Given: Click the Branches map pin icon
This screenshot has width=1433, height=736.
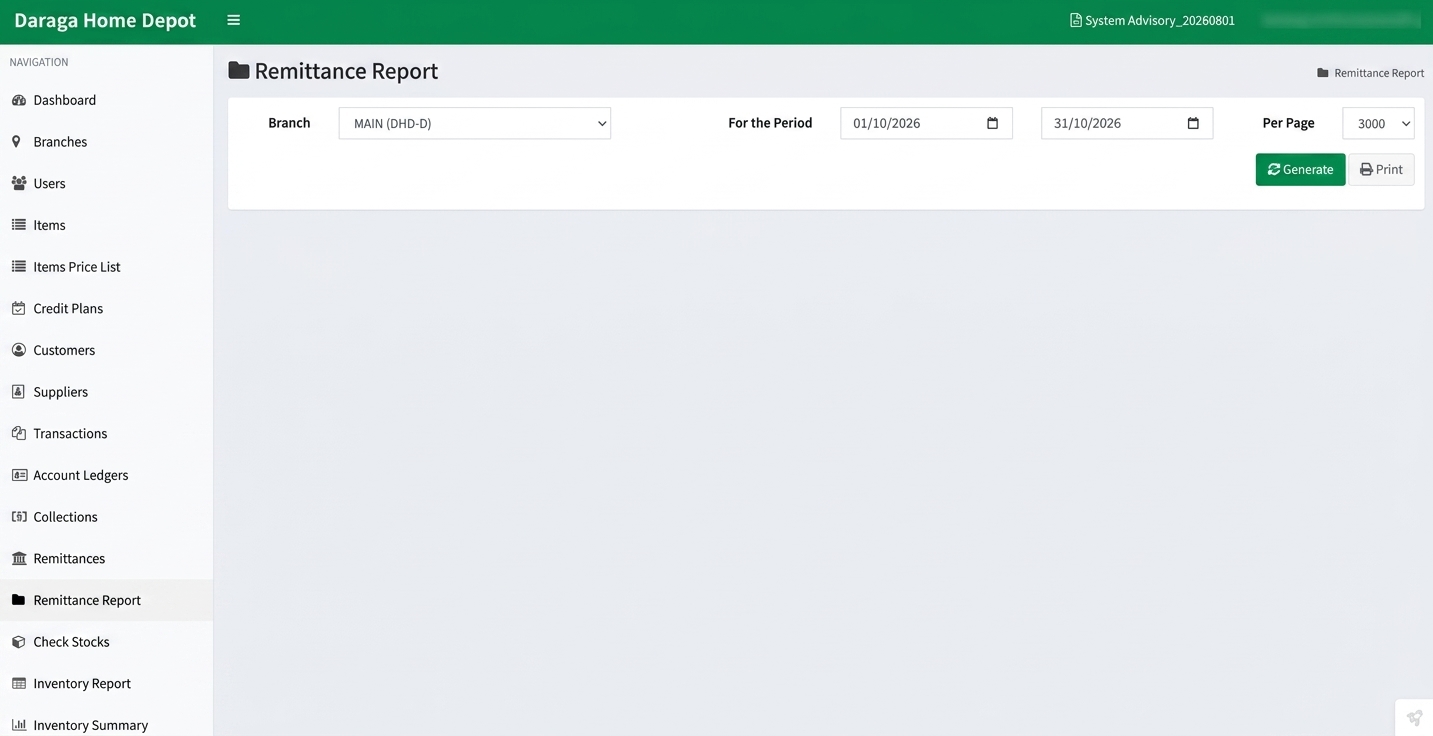Looking at the screenshot, I should pos(16,142).
